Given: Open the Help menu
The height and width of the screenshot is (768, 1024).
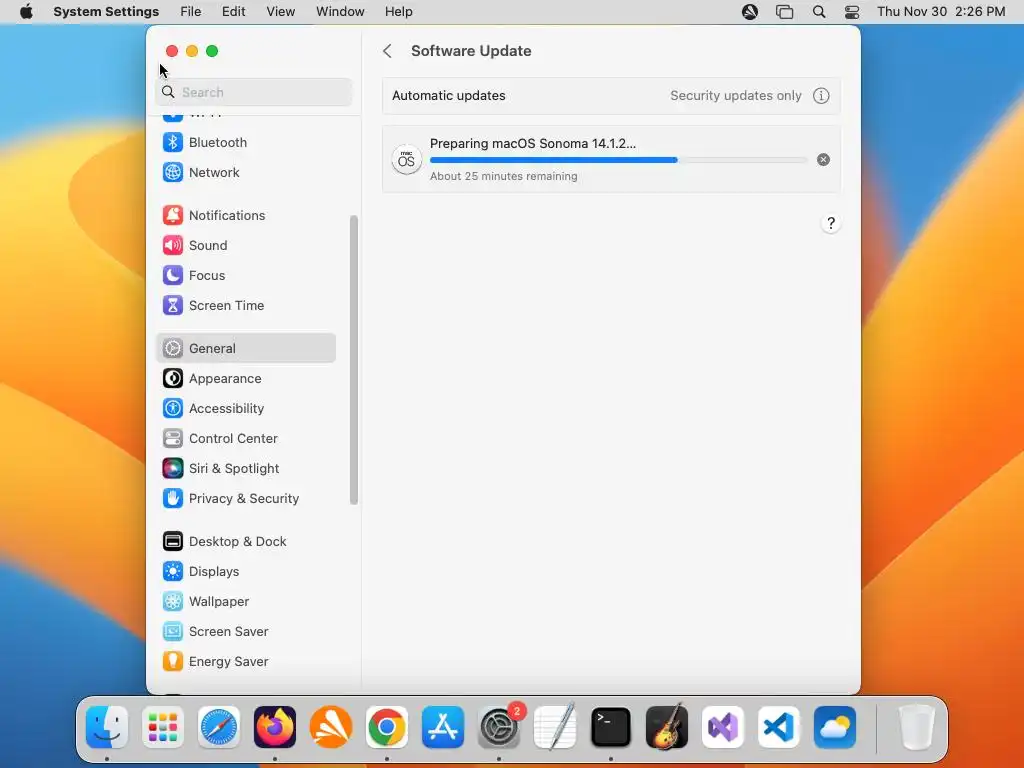Looking at the screenshot, I should click(x=398, y=12).
